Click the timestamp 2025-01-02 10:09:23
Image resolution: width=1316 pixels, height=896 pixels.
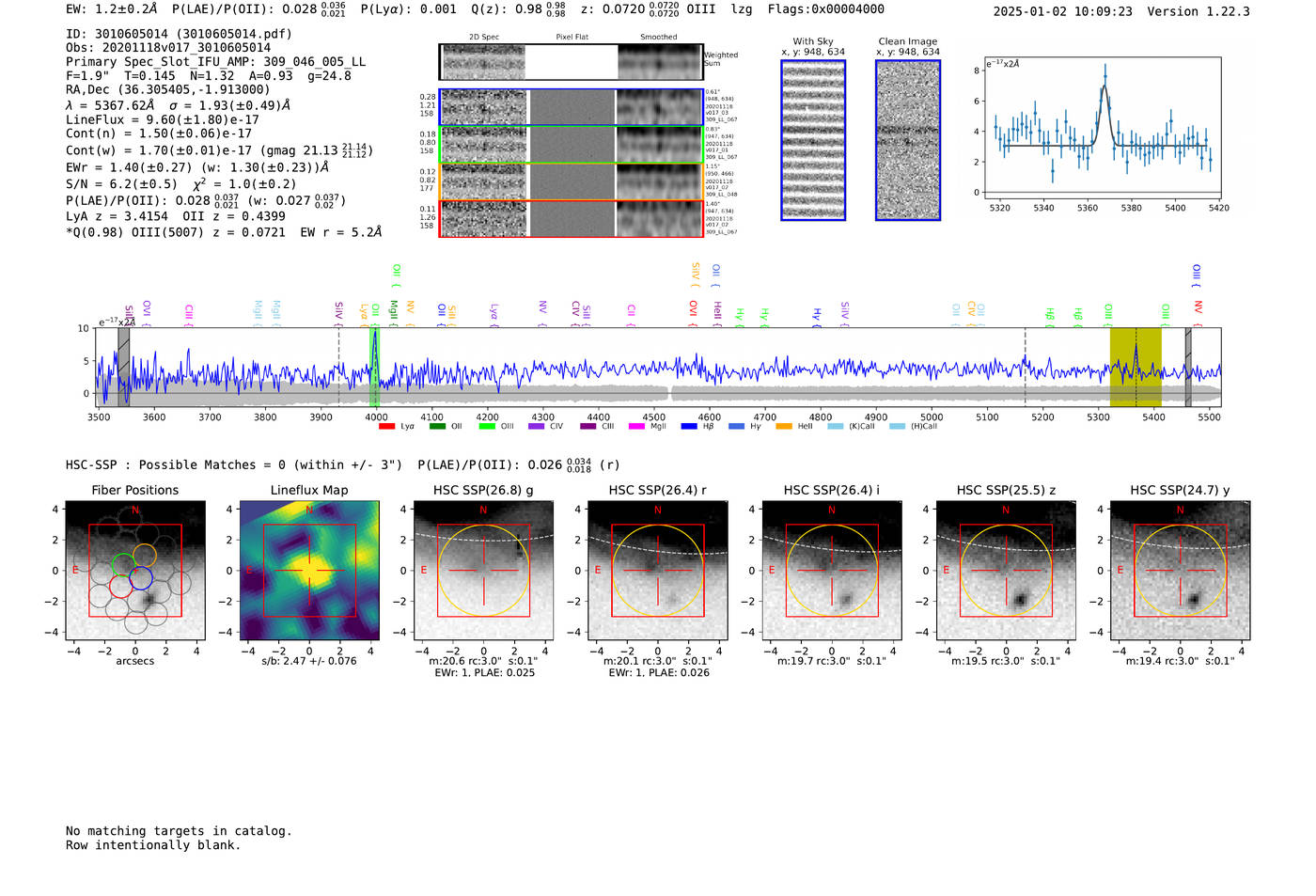point(1062,12)
